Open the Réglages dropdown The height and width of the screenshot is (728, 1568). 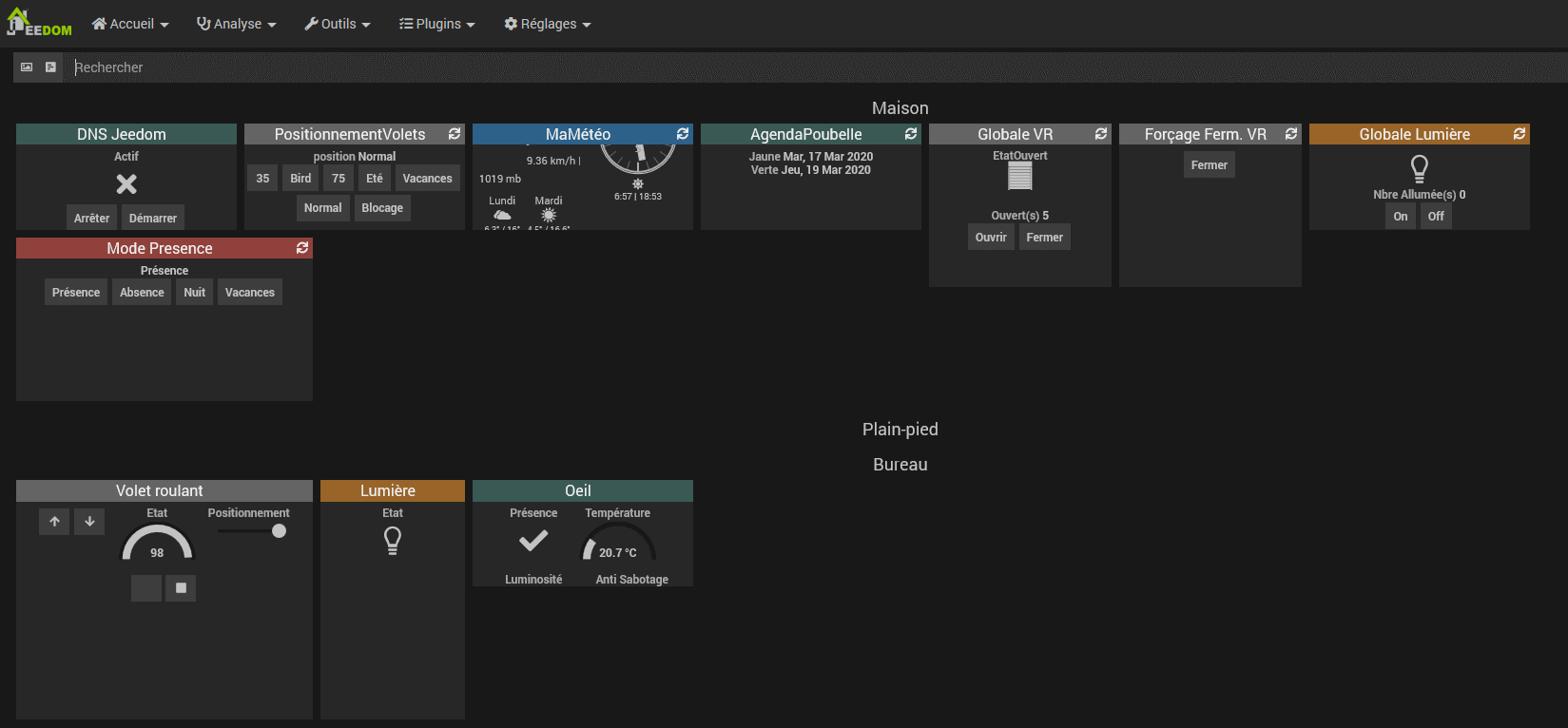[x=548, y=24]
